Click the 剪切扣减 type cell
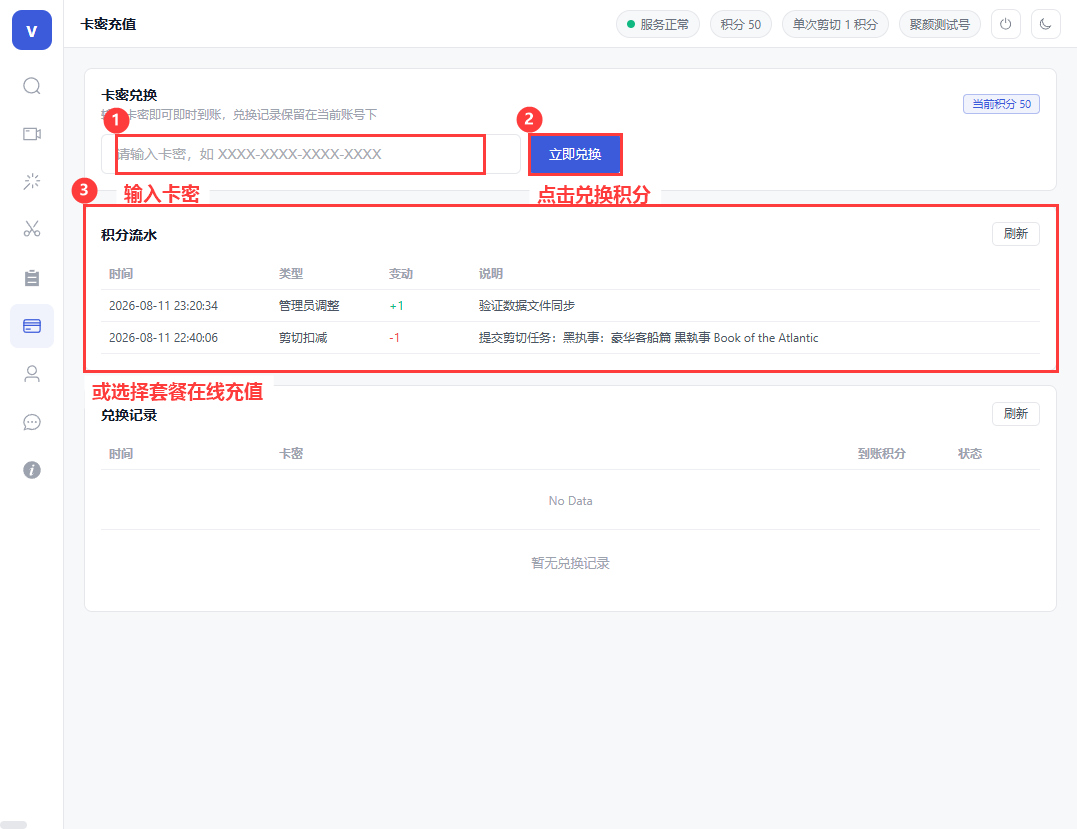This screenshot has width=1077, height=829. point(303,337)
